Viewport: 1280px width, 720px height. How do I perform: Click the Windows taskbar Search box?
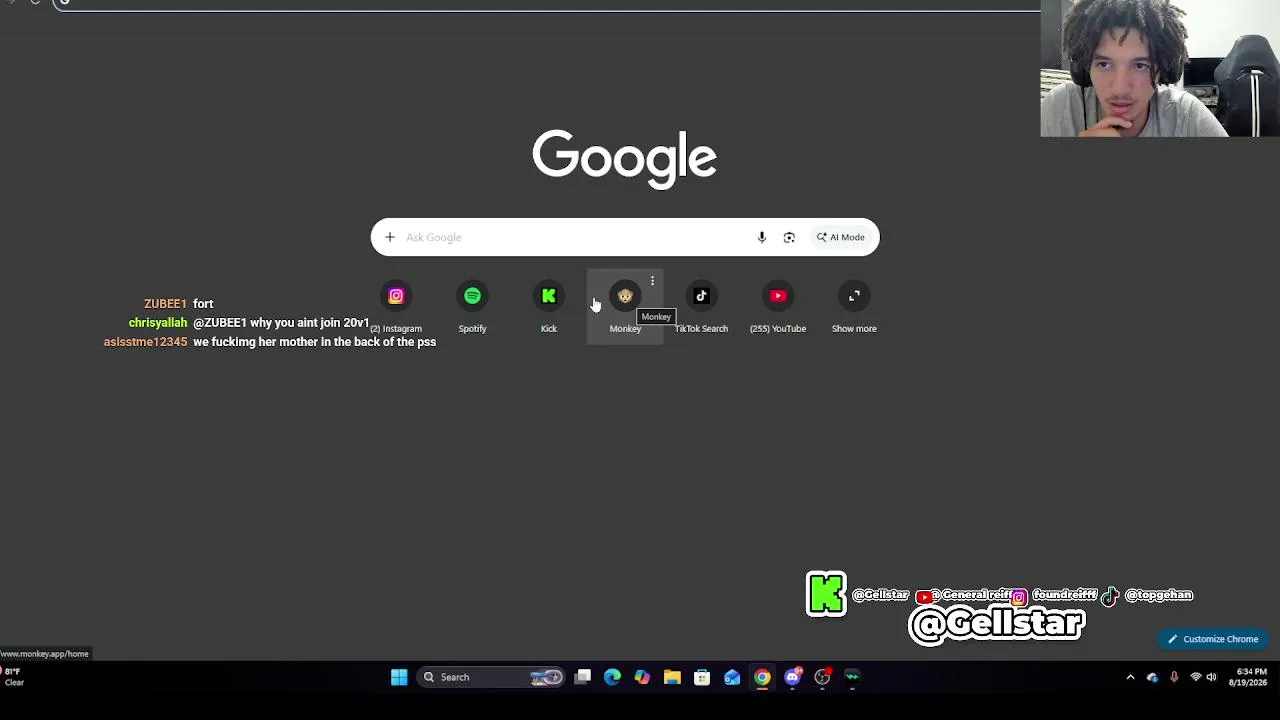pos(491,677)
